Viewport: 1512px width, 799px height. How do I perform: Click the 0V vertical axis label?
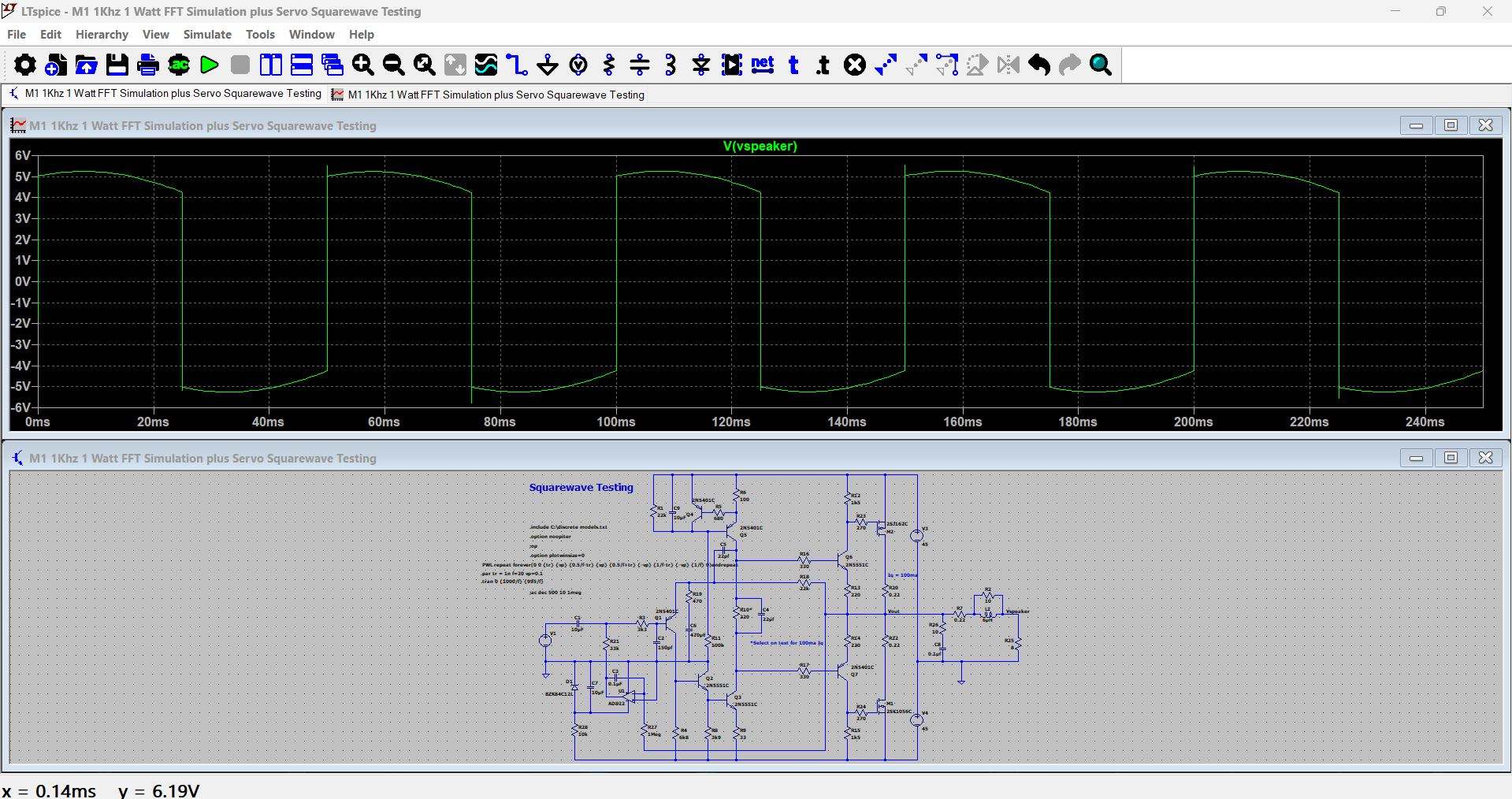23,281
